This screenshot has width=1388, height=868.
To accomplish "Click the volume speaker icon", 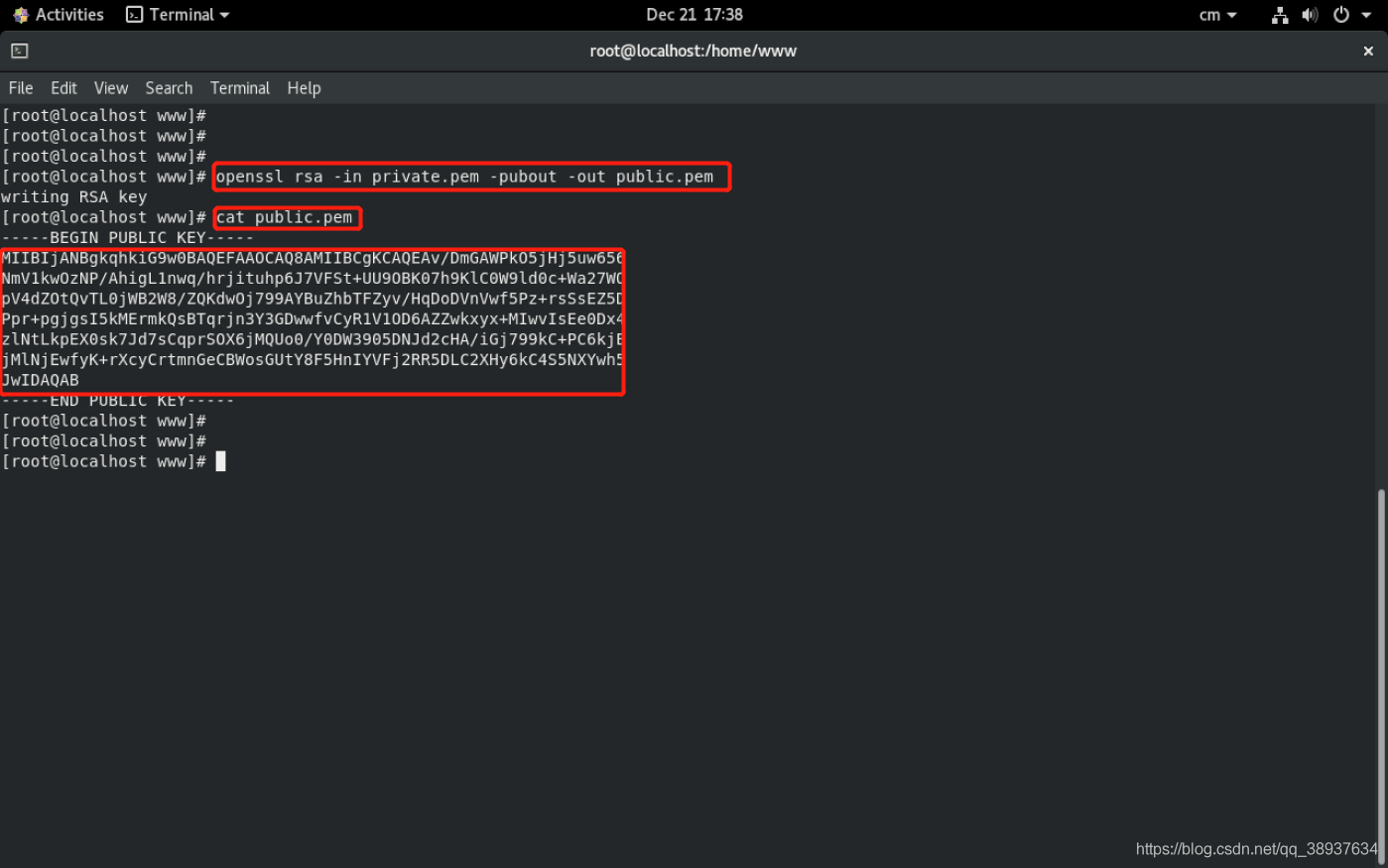I will coord(1310,15).
